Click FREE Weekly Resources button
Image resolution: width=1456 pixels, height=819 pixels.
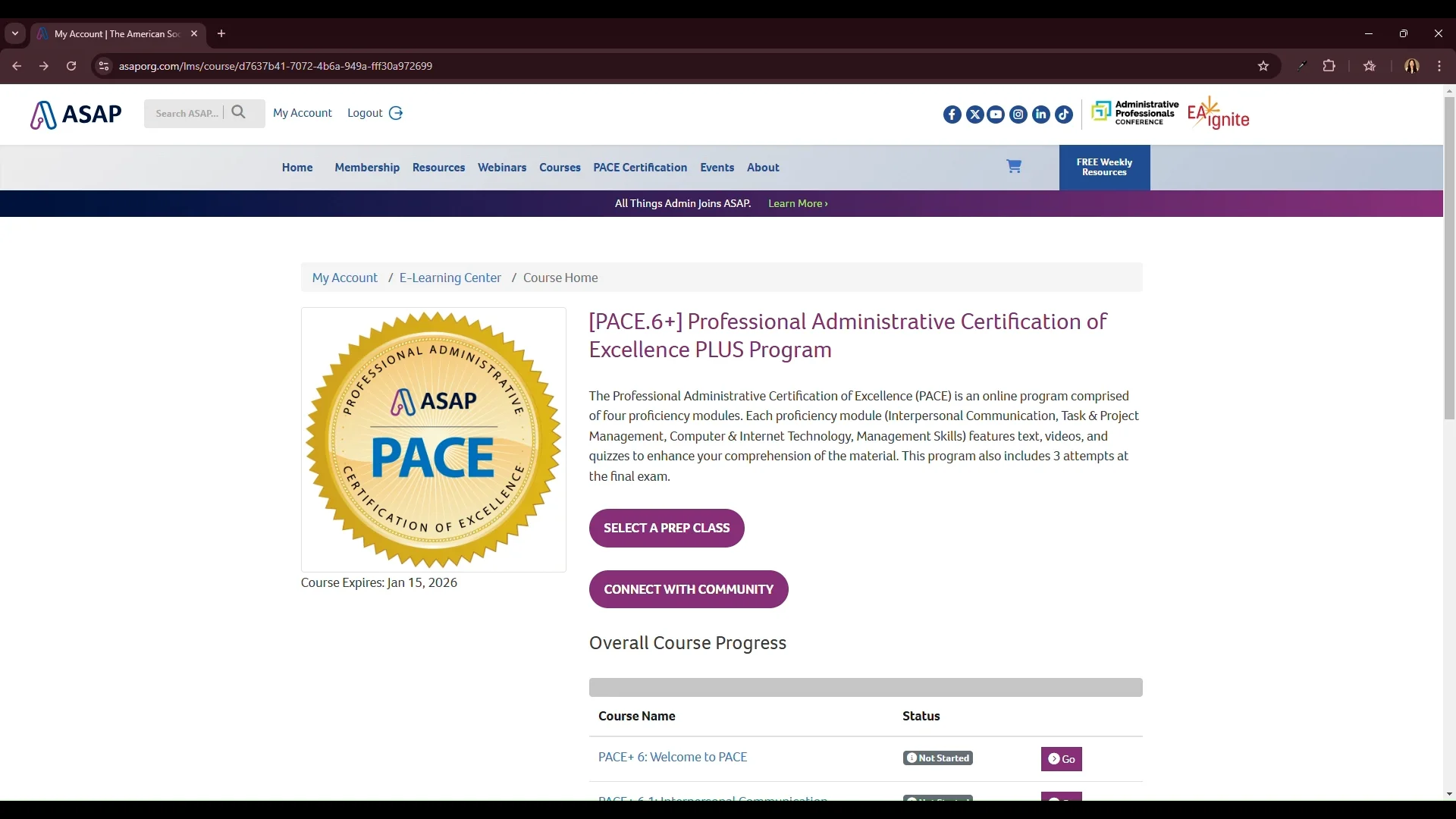[1104, 168]
